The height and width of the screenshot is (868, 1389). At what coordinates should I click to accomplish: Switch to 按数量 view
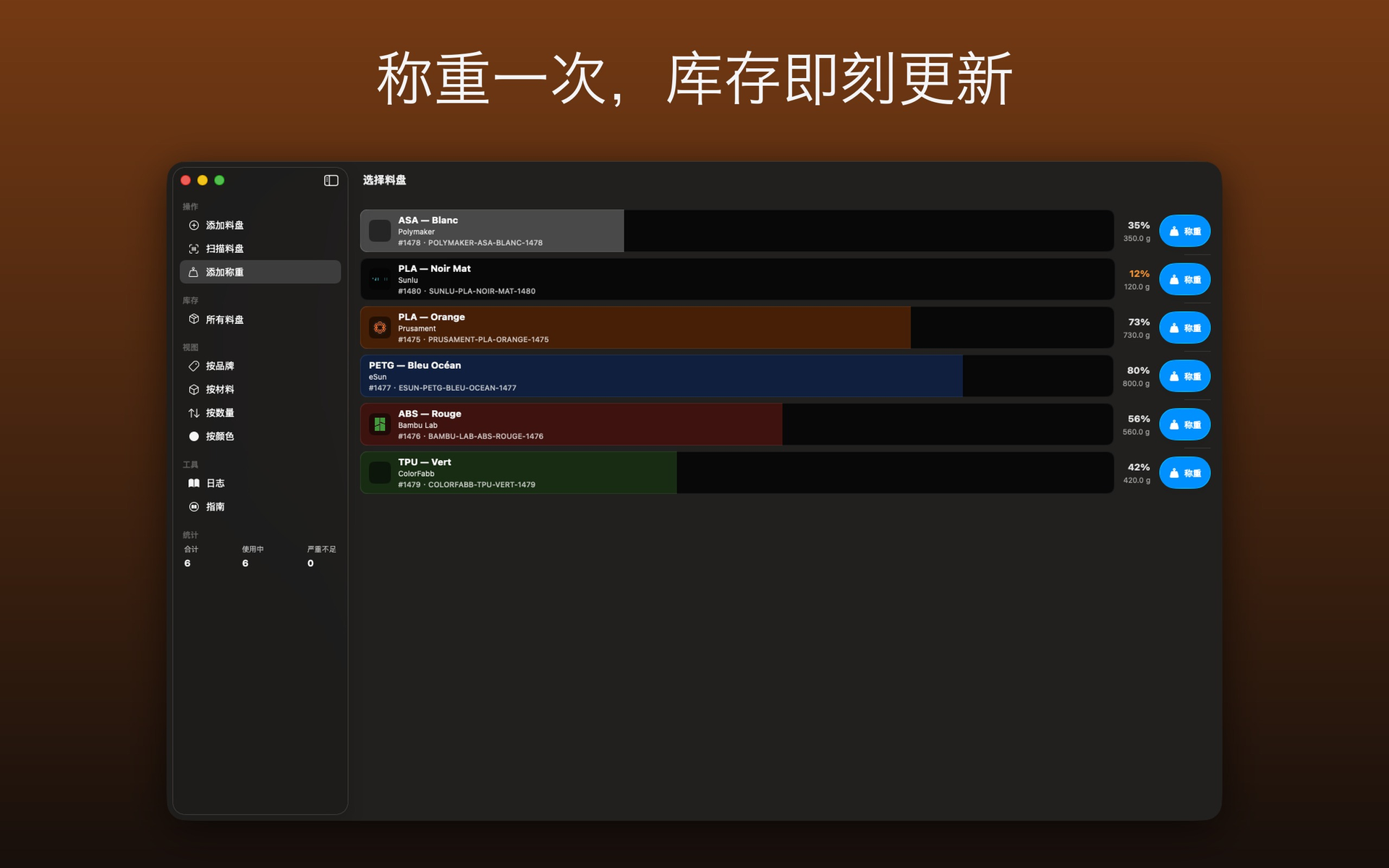(x=260, y=413)
